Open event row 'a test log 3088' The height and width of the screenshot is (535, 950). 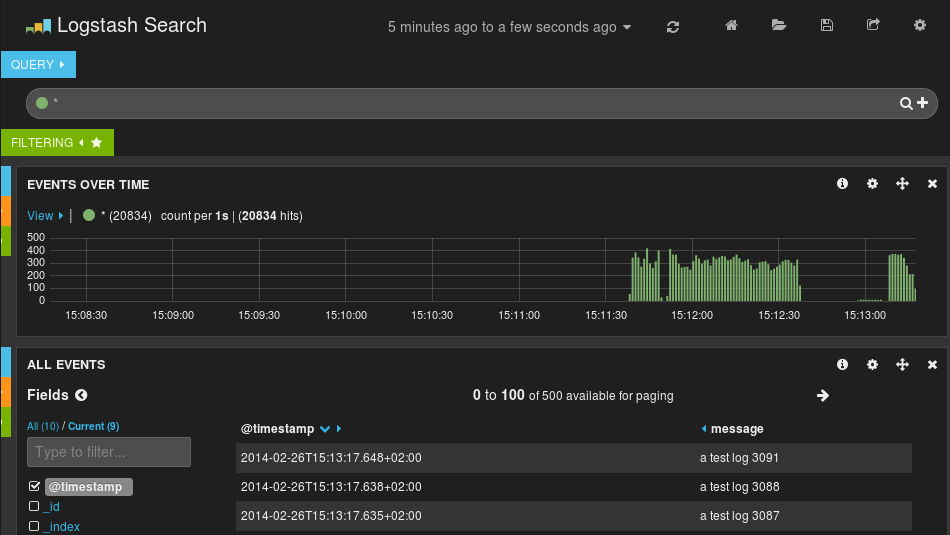574,487
